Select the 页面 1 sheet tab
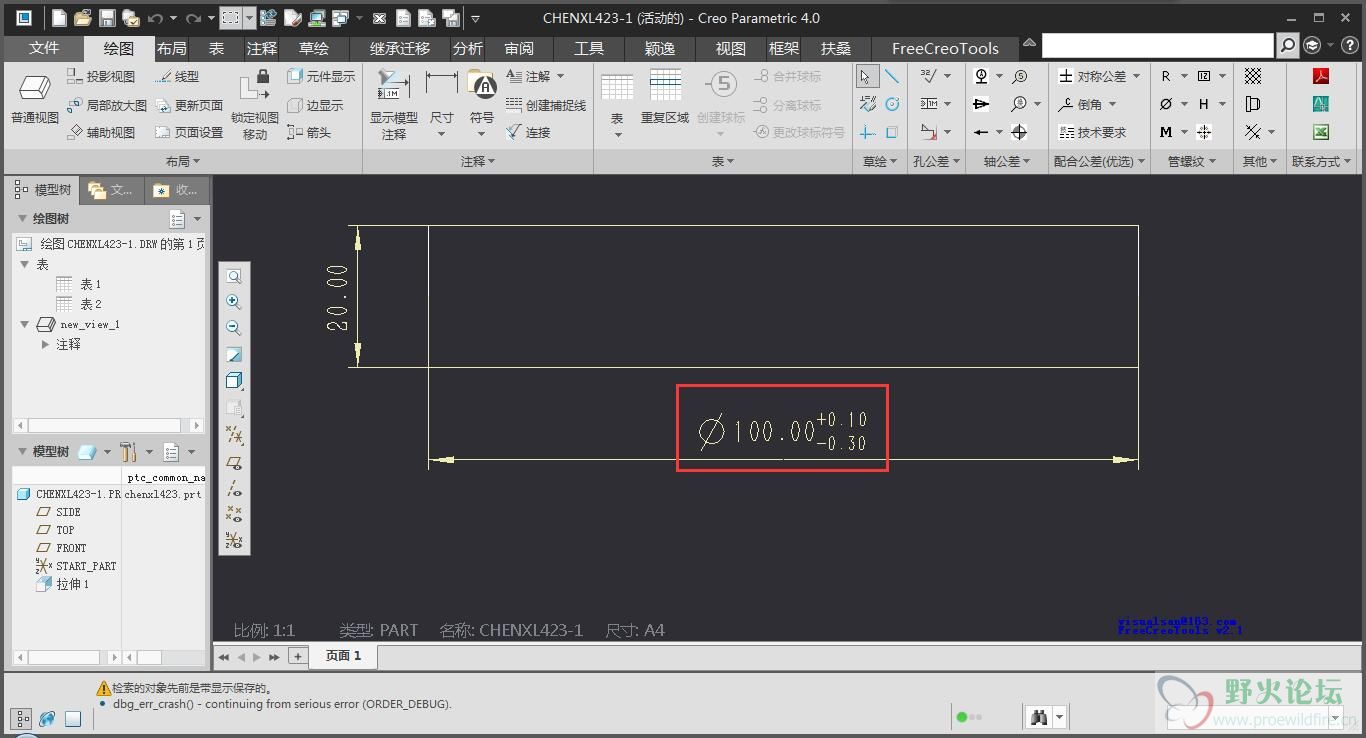Screen dimensions: 1366x738 coord(343,656)
